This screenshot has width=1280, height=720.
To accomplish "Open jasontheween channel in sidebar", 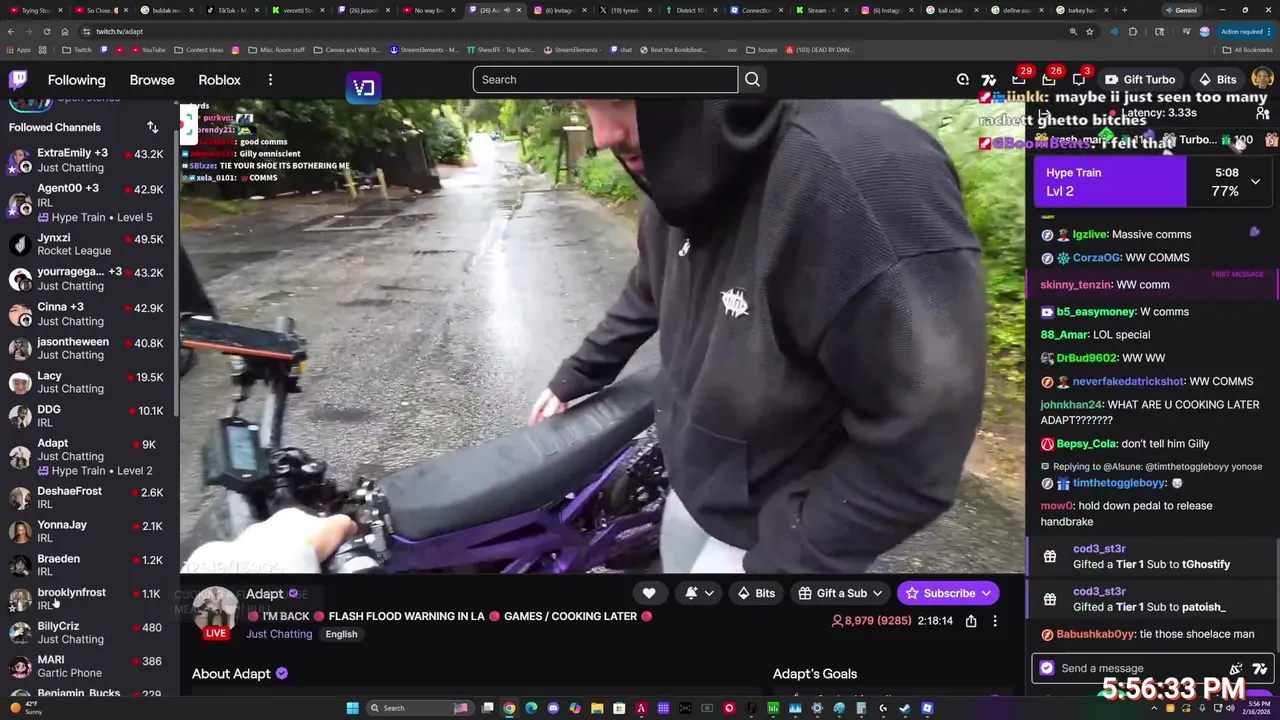I will [x=88, y=348].
